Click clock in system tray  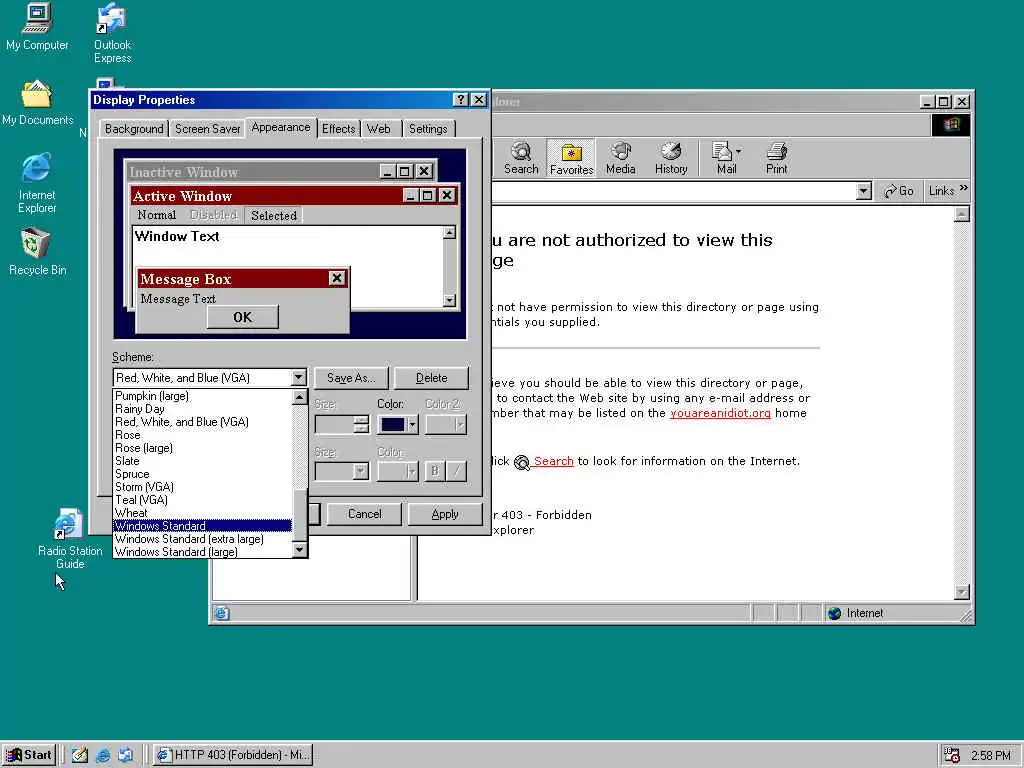point(991,756)
